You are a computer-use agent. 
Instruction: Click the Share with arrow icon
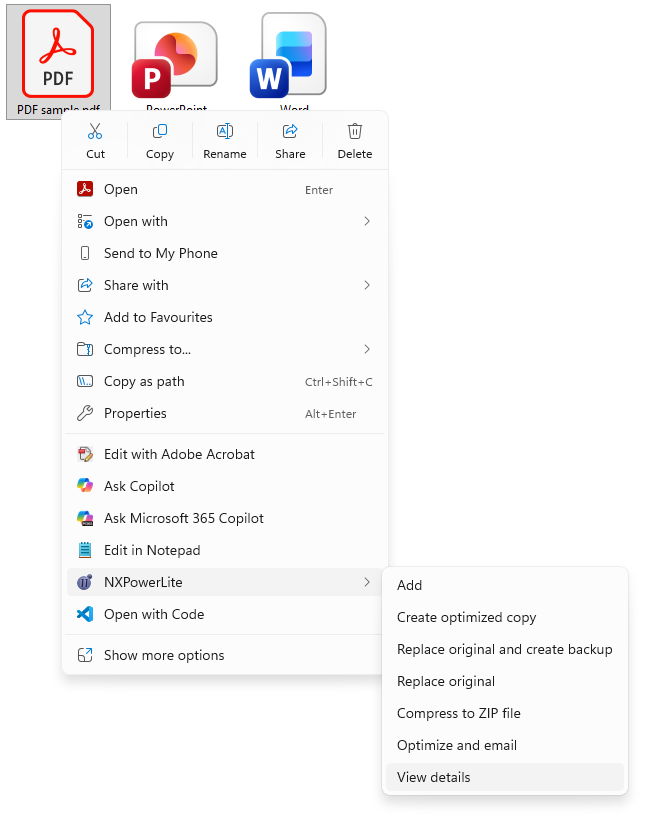(x=85, y=285)
